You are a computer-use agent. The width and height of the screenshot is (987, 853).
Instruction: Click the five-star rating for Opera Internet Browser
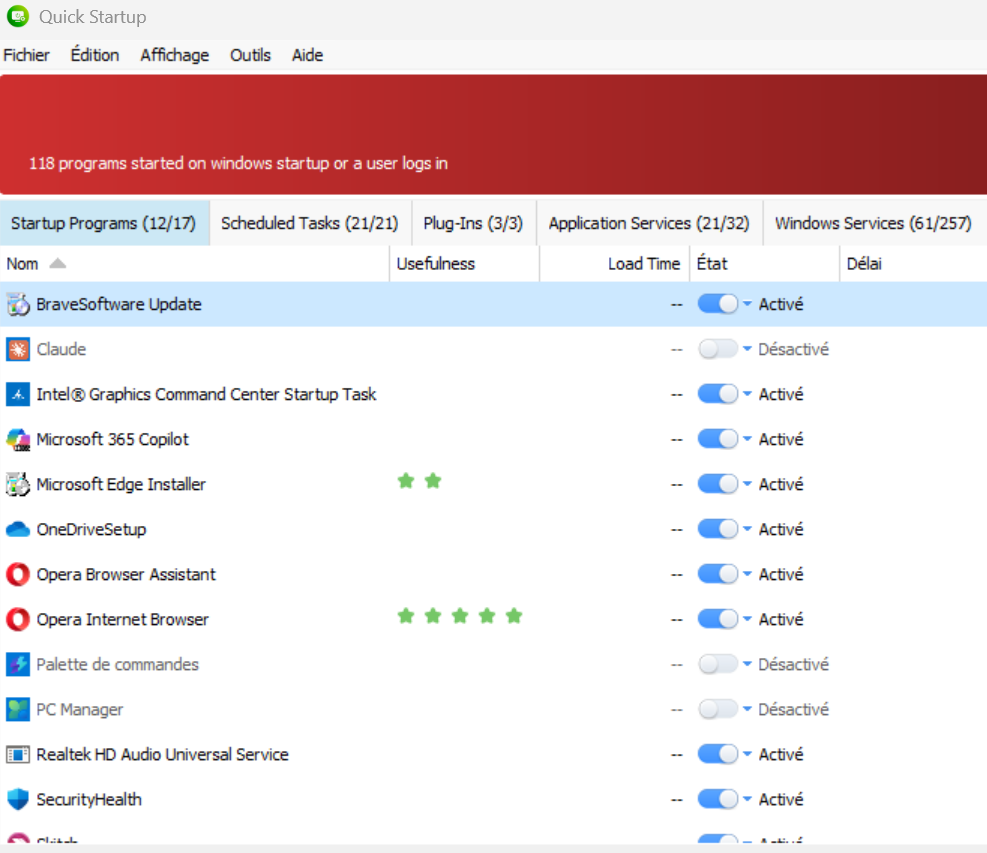460,616
